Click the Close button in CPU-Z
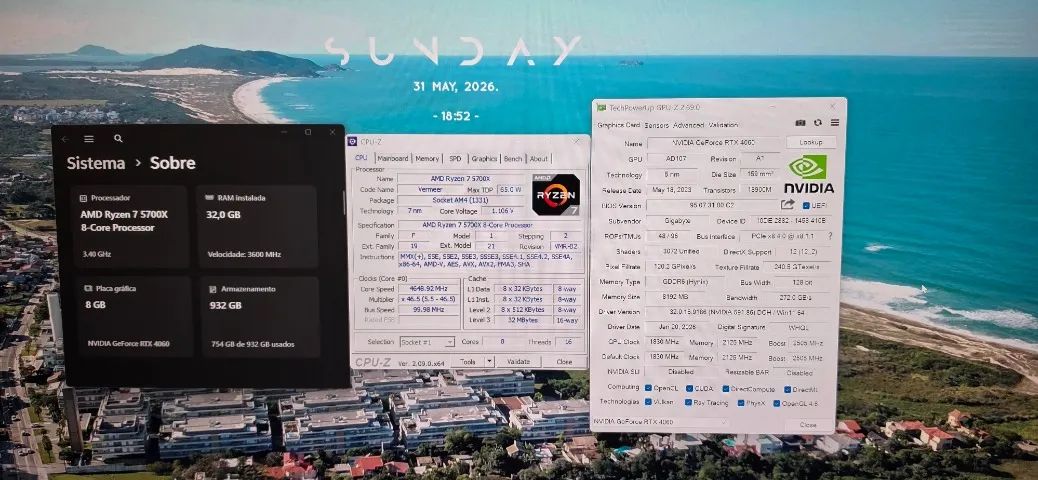 tap(564, 361)
